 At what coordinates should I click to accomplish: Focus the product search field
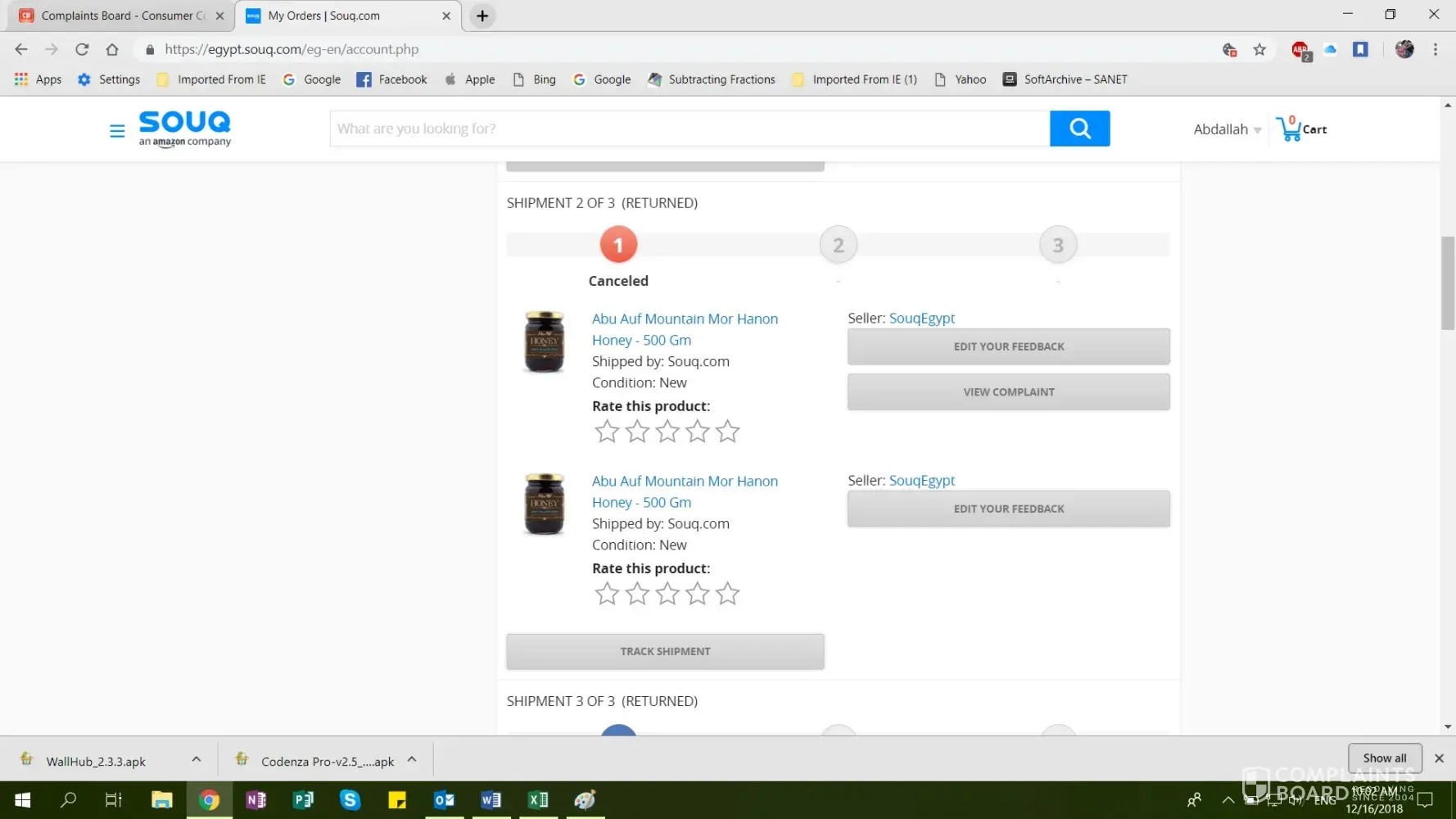[x=689, y=129]
